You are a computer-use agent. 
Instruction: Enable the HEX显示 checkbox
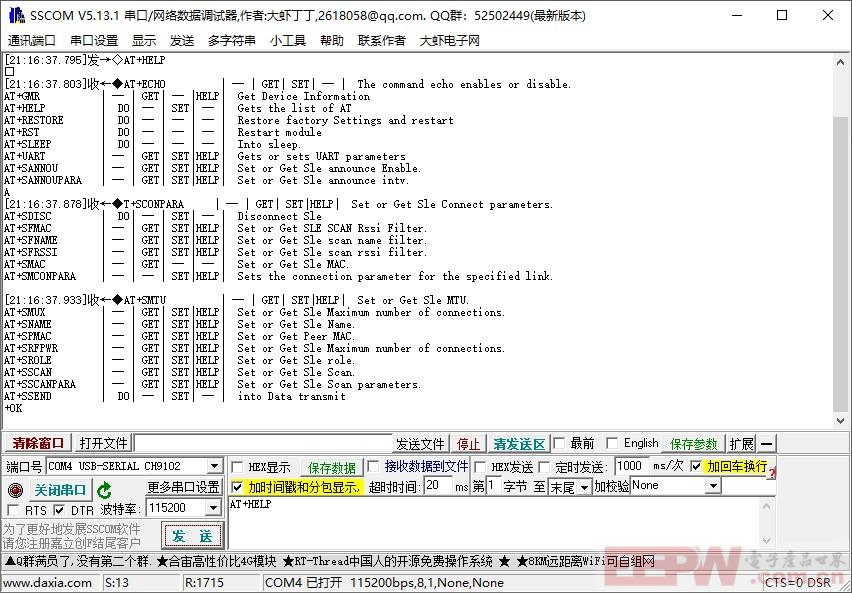point(237,467)
